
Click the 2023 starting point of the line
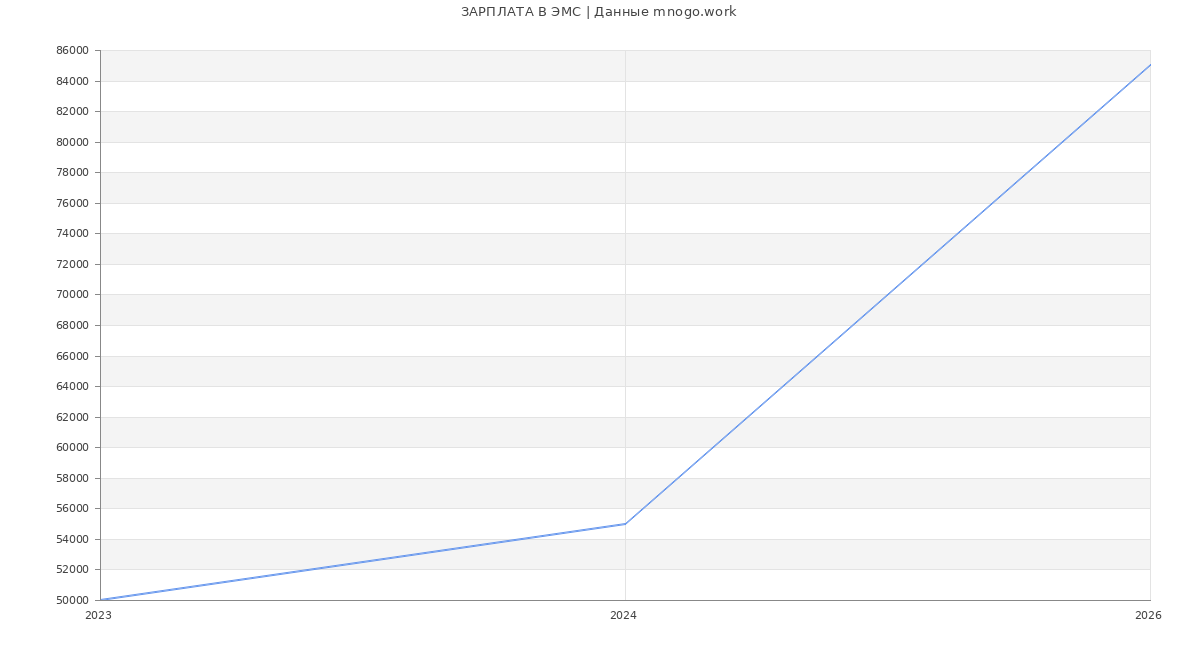101,600
